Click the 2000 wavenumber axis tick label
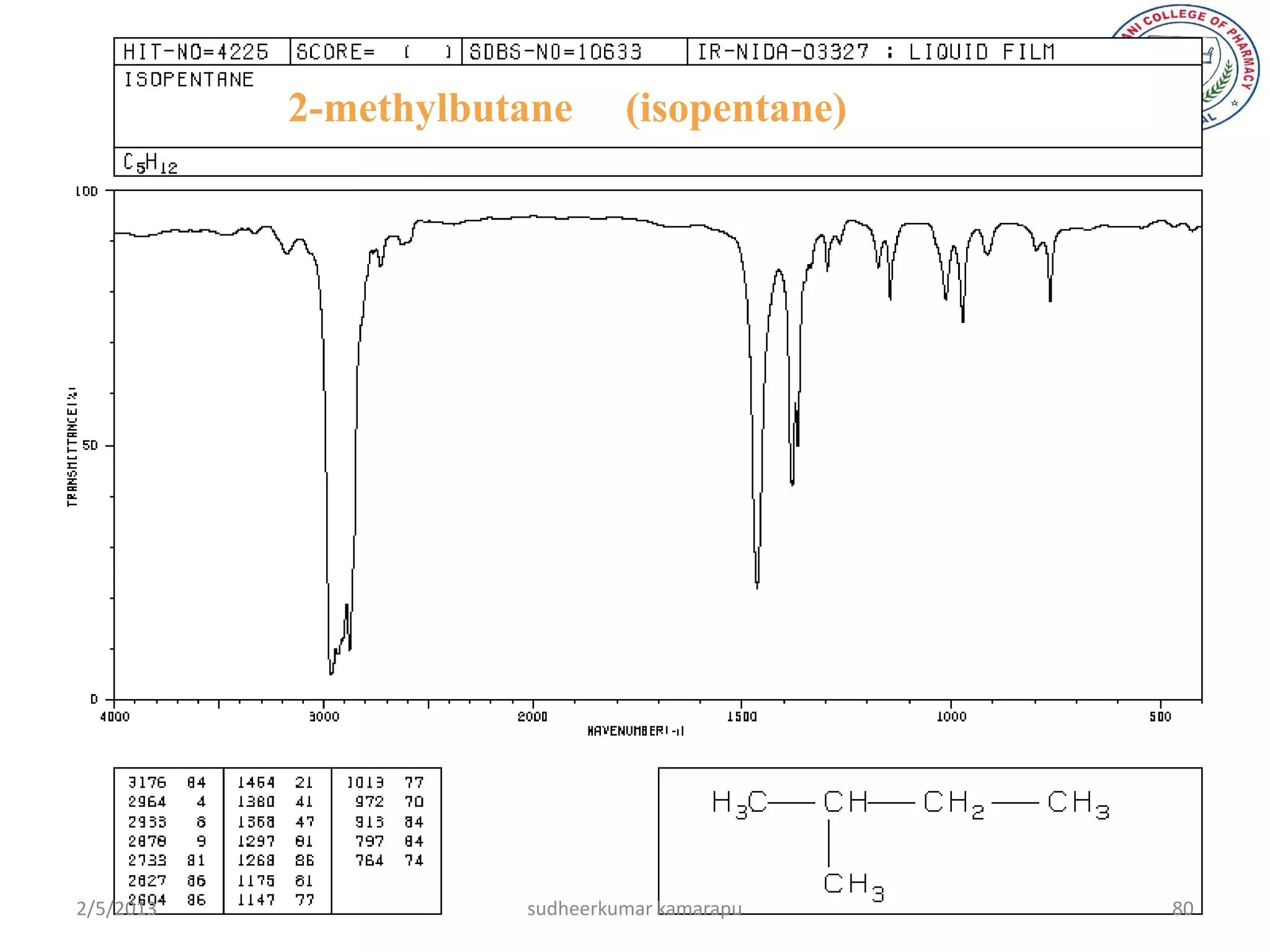Image resolution: width=1270 pixels, height=952 pixels. (x=533, y=717)
